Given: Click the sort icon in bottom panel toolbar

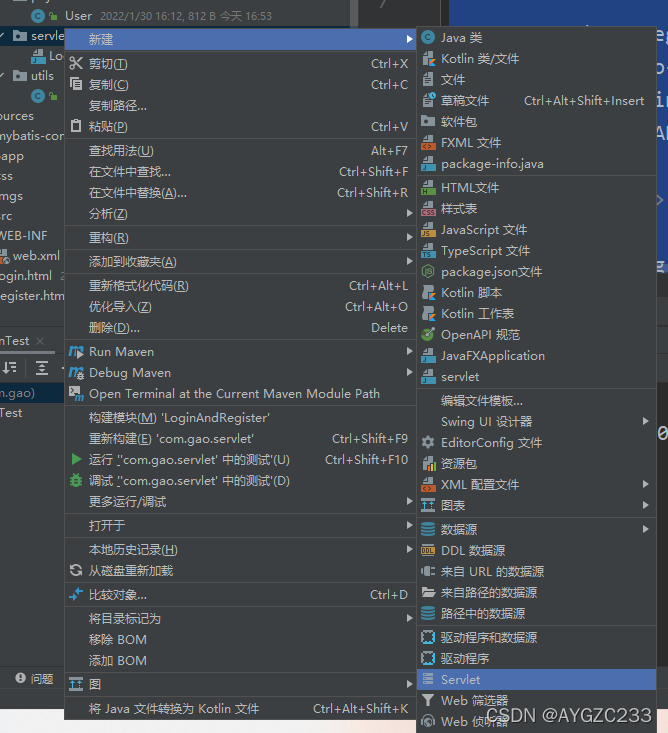Looking at the screenshot, I should 9,368.
